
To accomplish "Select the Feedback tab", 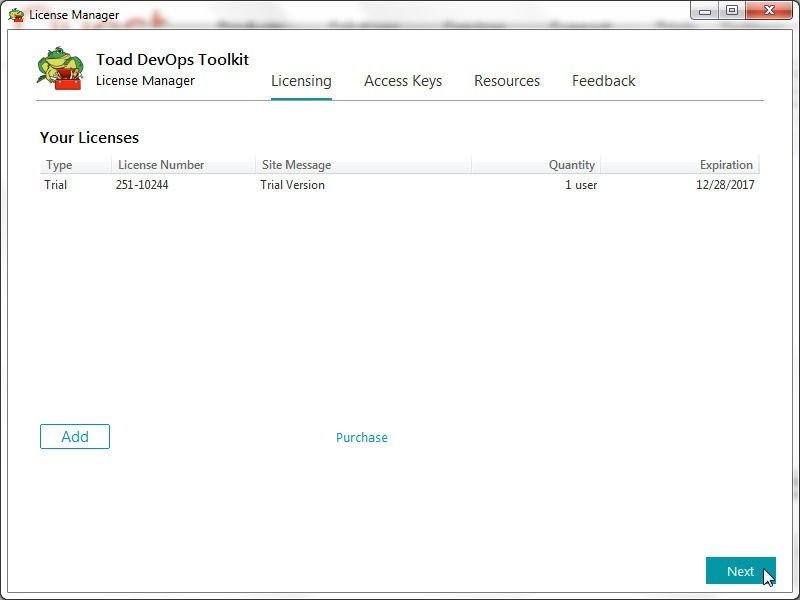I will click(604, 81).
